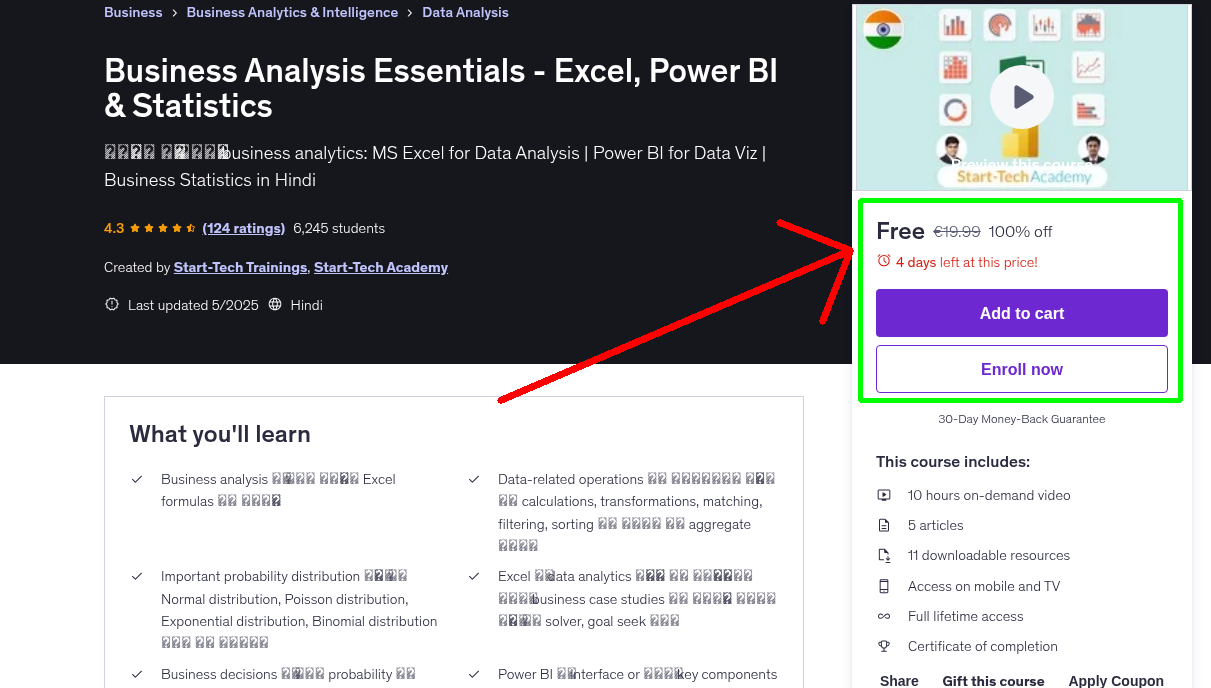Click checkmark beside Excel formulas item

(137, 479)
